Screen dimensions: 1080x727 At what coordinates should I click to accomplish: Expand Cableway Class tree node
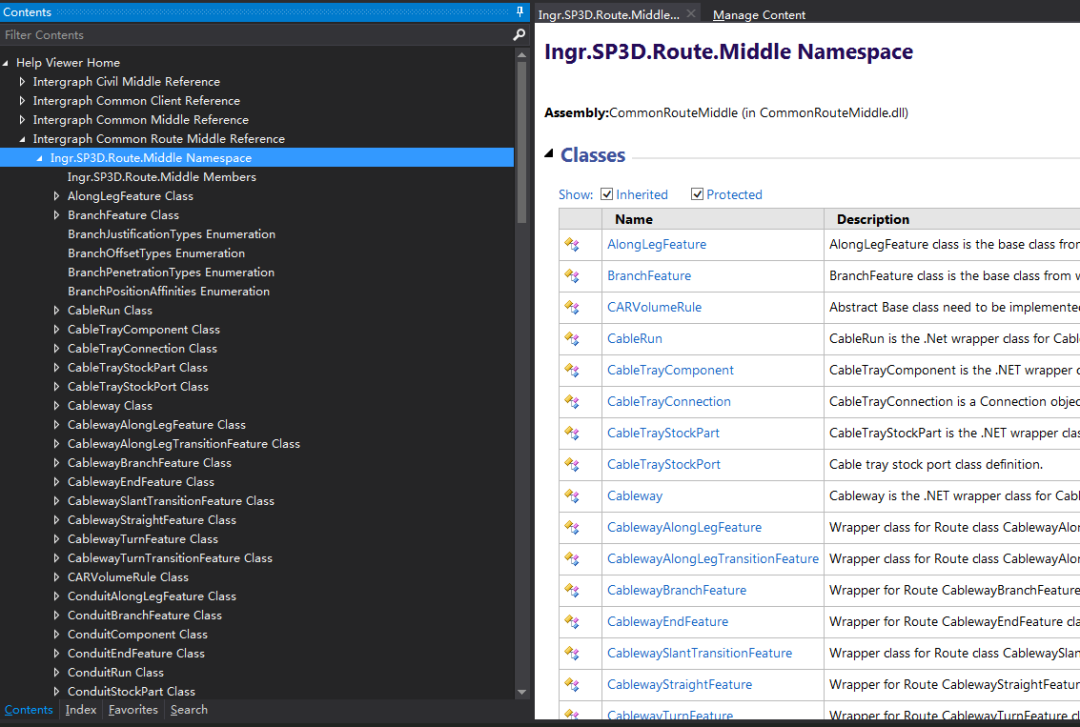pyautogui.click(x=56, y=406)
